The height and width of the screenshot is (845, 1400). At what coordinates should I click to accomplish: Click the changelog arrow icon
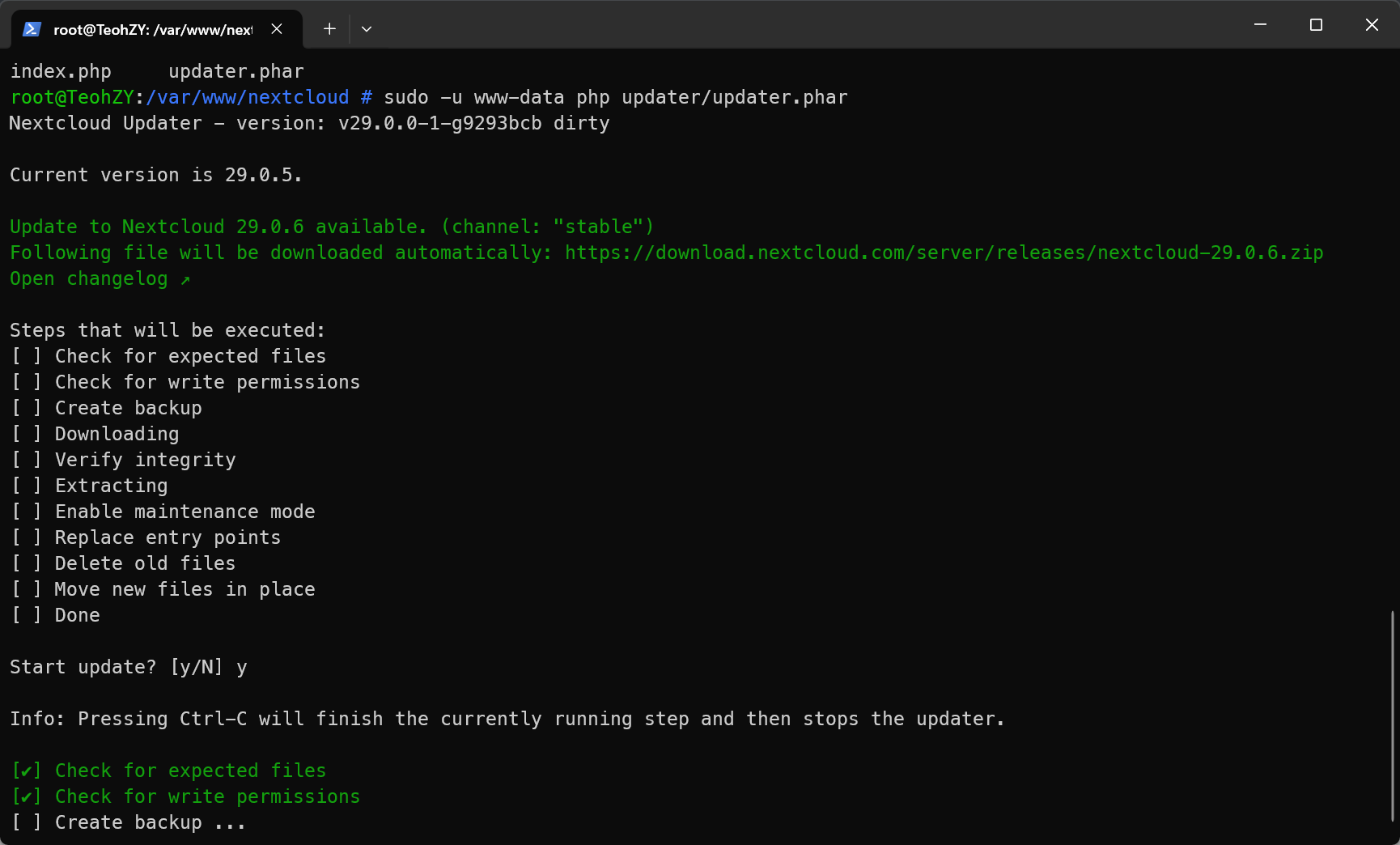coord(185,279)
